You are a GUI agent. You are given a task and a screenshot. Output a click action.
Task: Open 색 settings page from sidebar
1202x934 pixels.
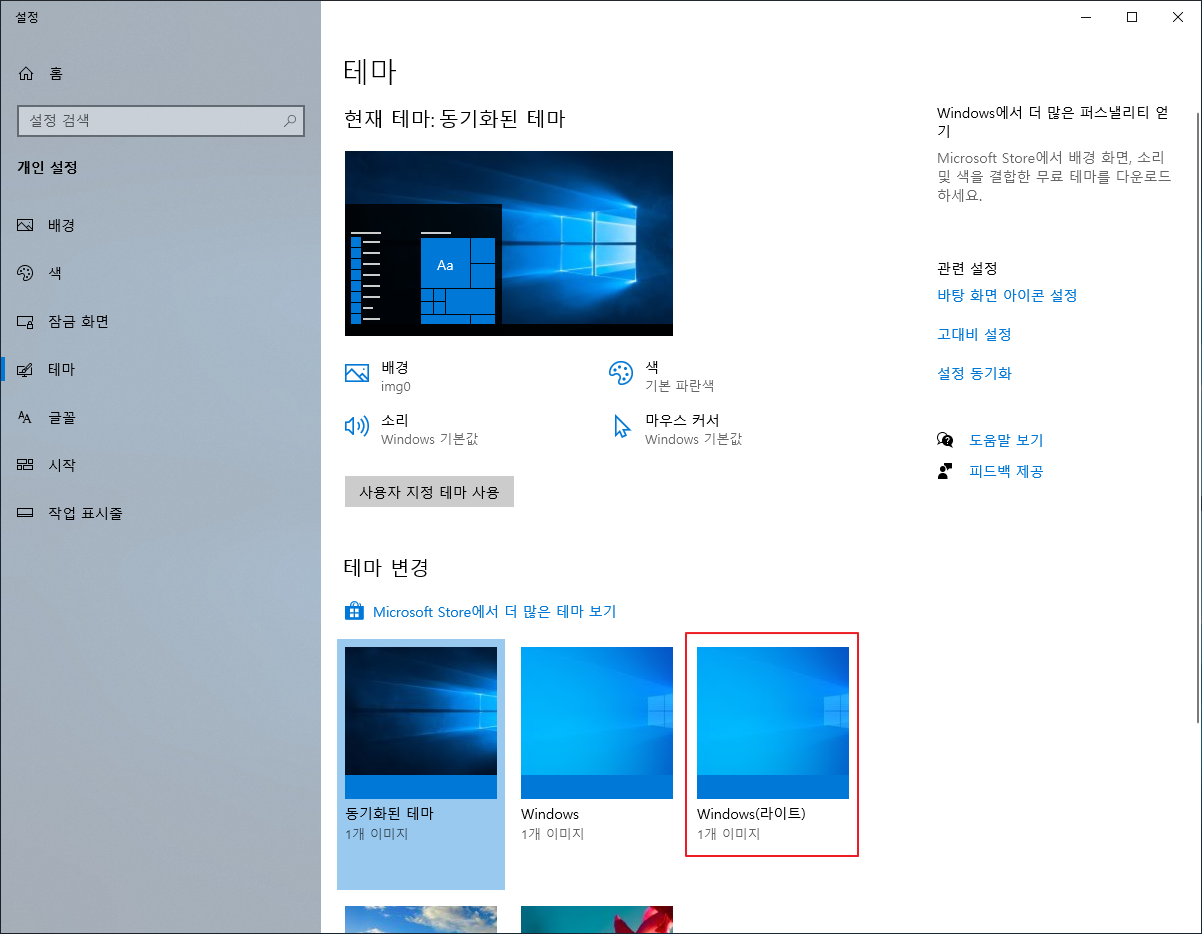click(x=160, y=273)
